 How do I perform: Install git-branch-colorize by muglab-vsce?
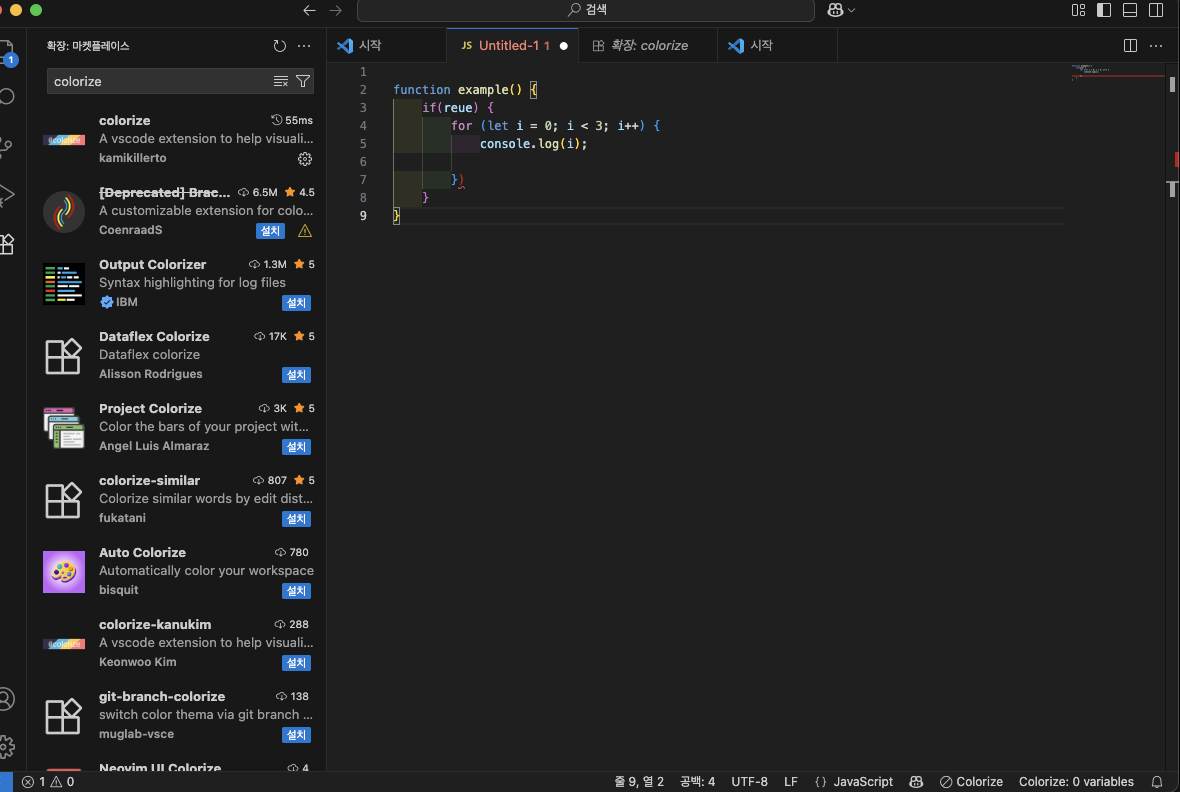coord(297,735)
